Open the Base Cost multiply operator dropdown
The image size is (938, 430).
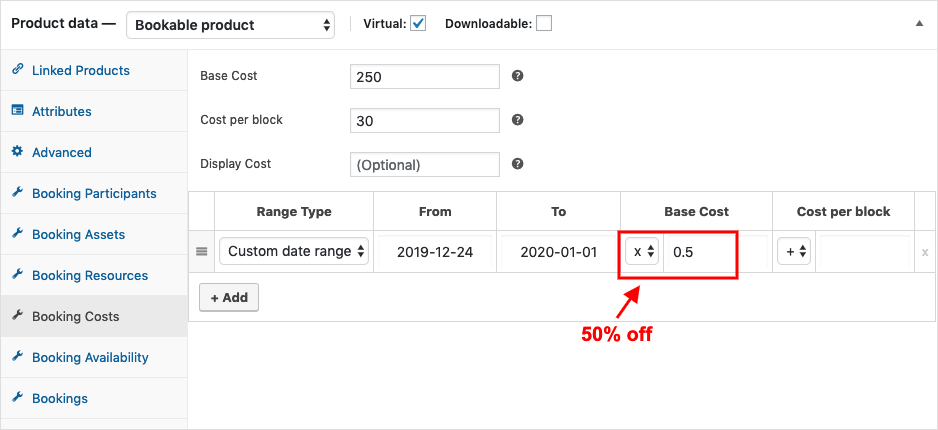coord(643,252)
